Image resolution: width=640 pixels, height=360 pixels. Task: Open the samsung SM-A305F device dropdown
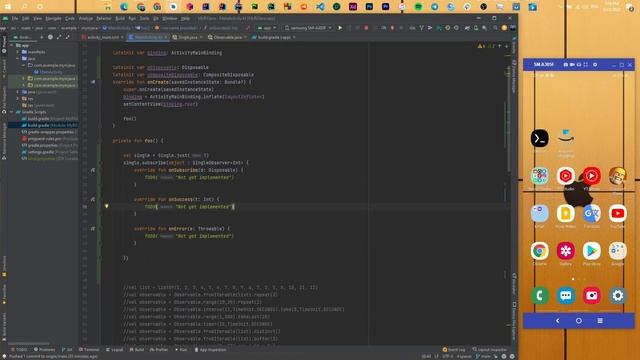point(308,28)
